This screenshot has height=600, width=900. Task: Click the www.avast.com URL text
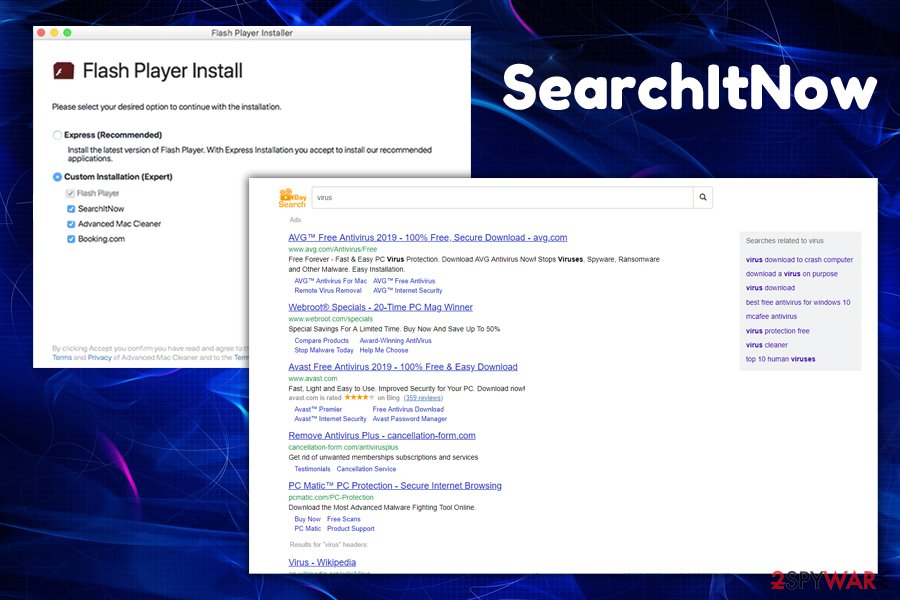313,379
